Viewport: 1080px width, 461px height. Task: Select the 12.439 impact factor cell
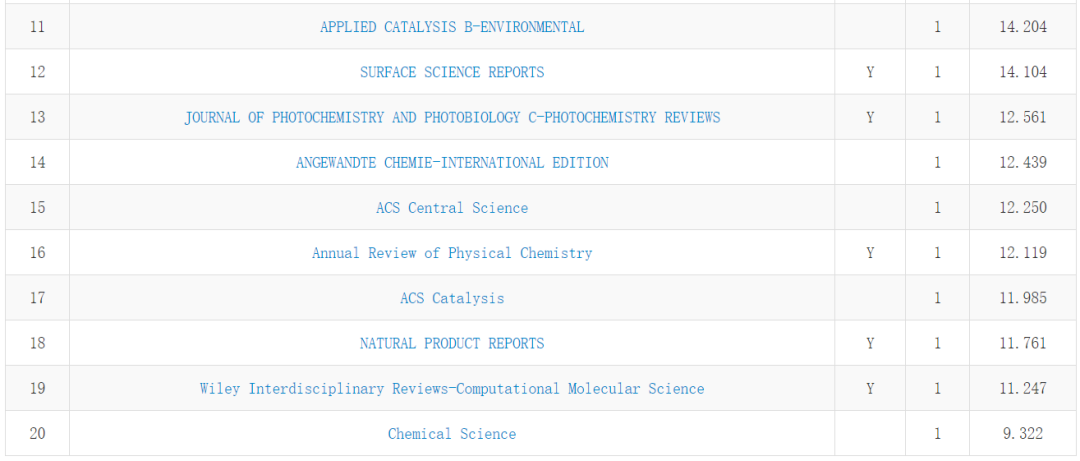(1022, 162)
